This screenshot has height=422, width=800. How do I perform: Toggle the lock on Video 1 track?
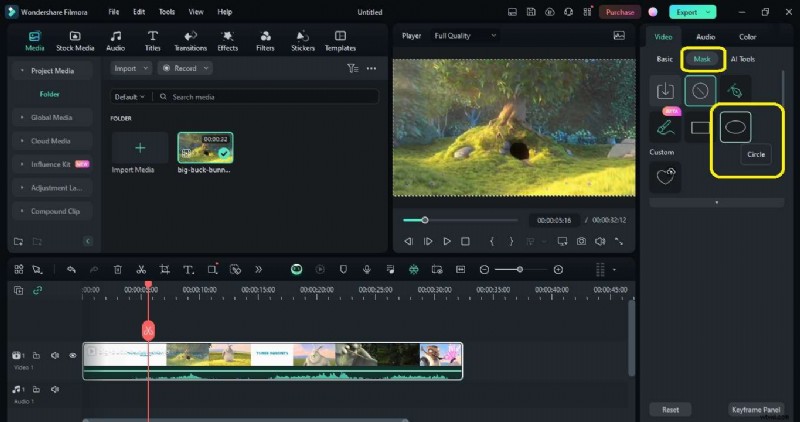pyautogui.click(x=36, y=355)
